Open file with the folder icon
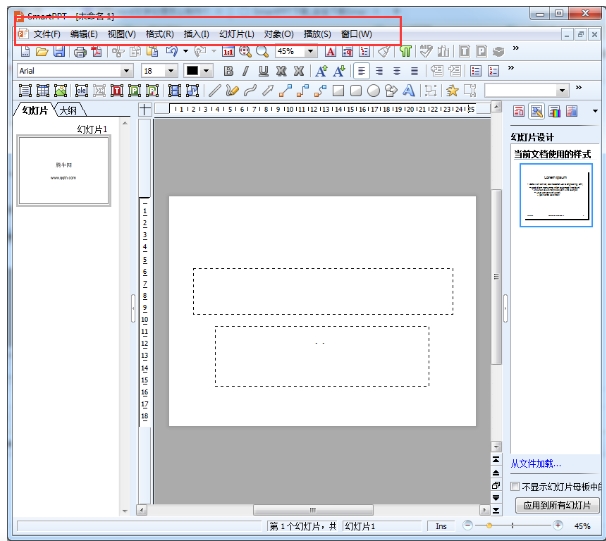Screen dimensions: 606x541 point(42,51)
